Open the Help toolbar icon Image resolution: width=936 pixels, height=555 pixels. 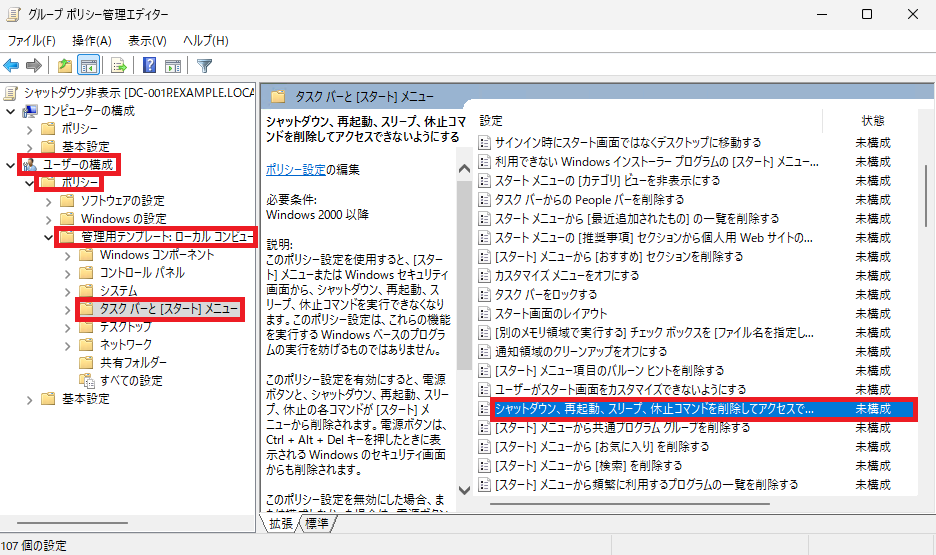(x=149, y=65)
